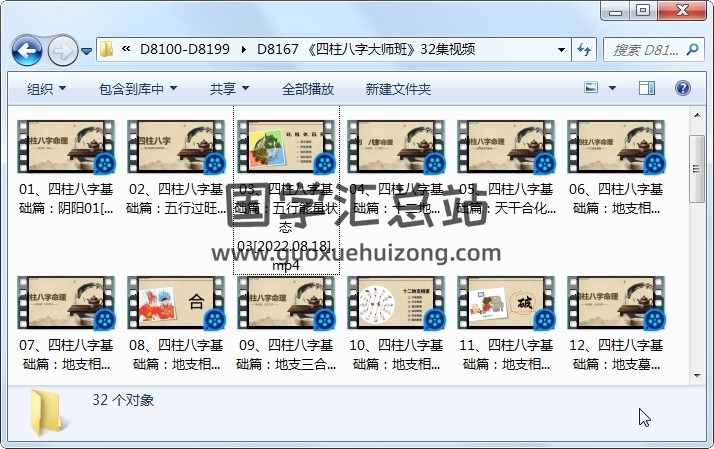Click file name 06、四柱八字基础篇：地支相
The height and width of the screenshot is (449, 714).
click(x=616, y=199)
